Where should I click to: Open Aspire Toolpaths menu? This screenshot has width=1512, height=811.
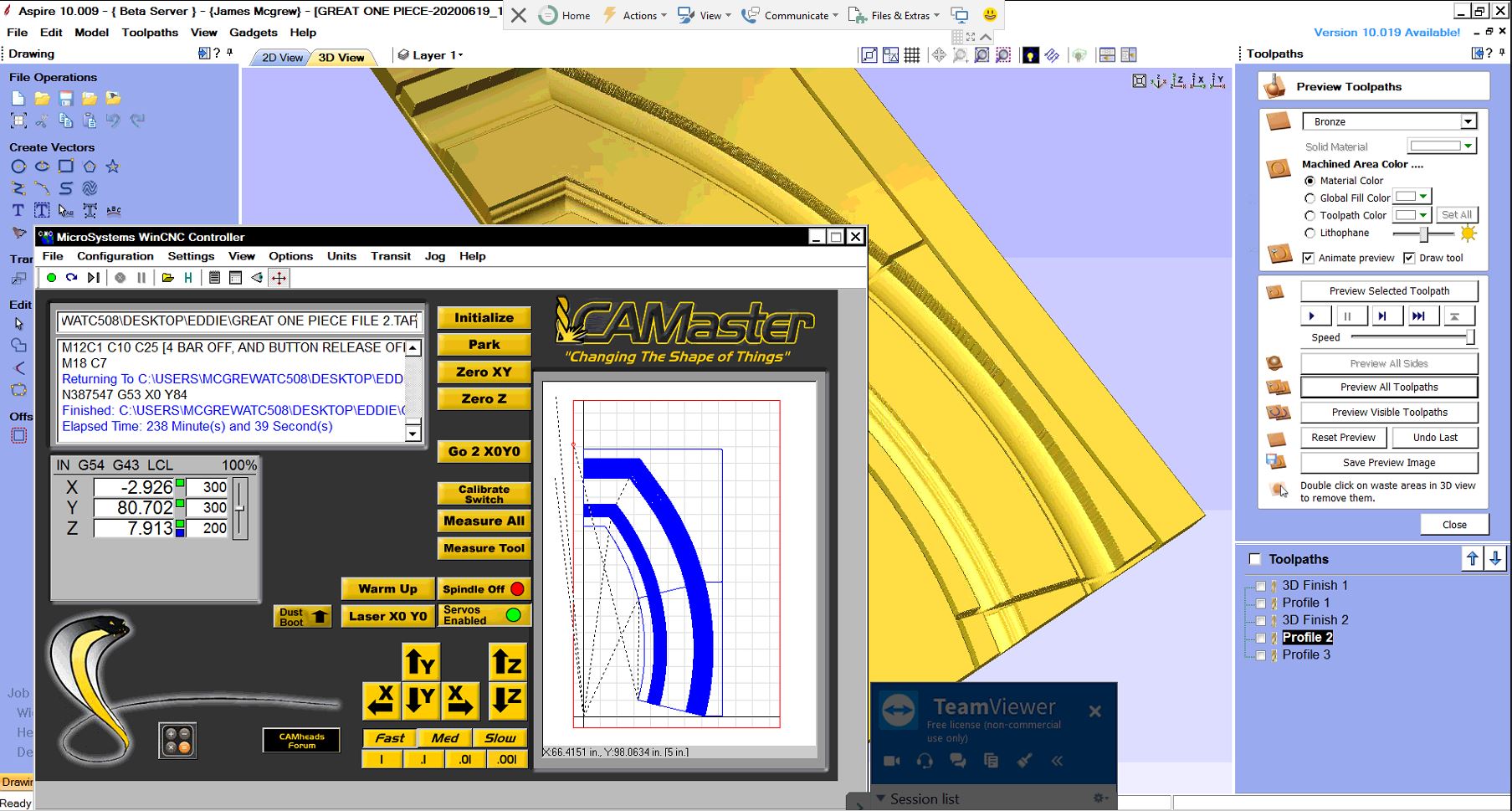(x=150, y=33)
